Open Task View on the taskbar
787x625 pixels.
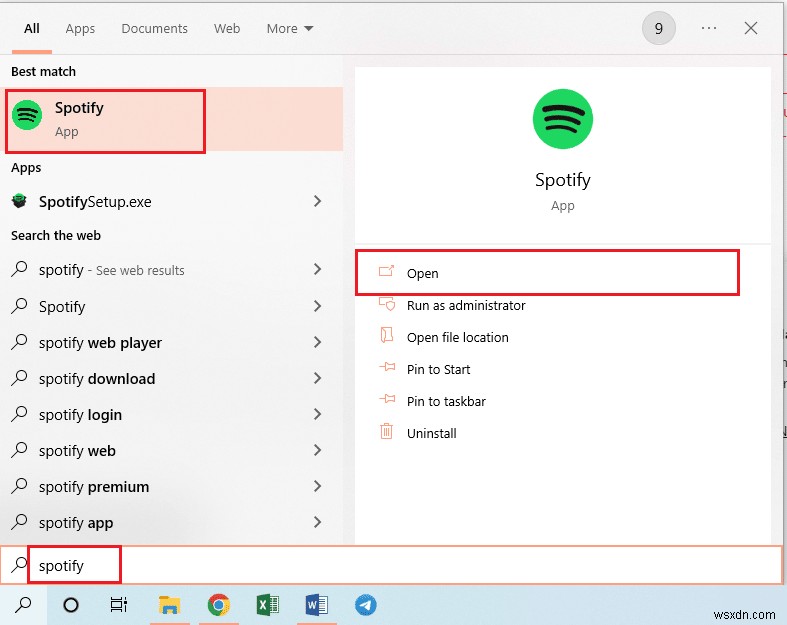point(118,605)
